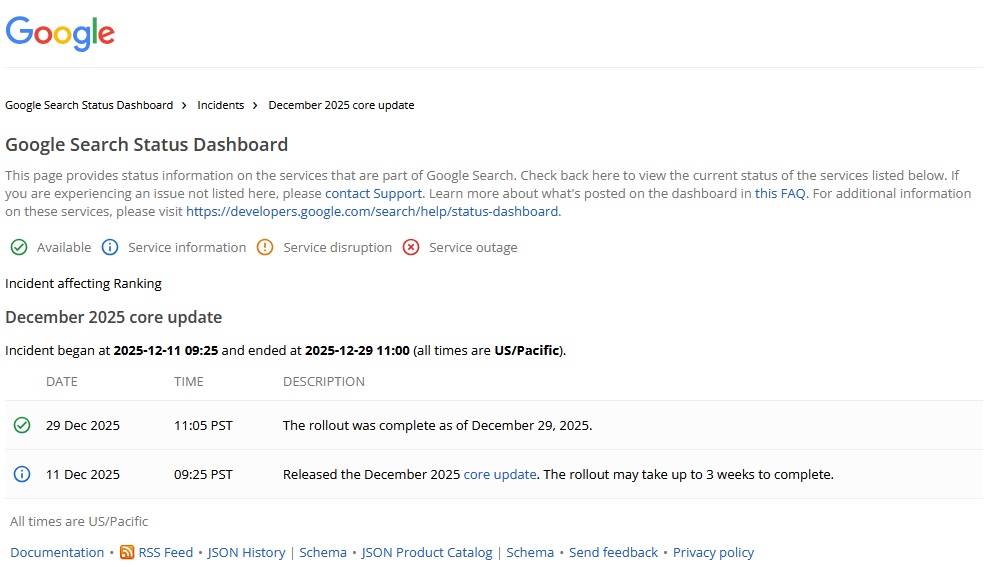Click the 11 Dec 2025 date cell

click(x=82, y=474)
